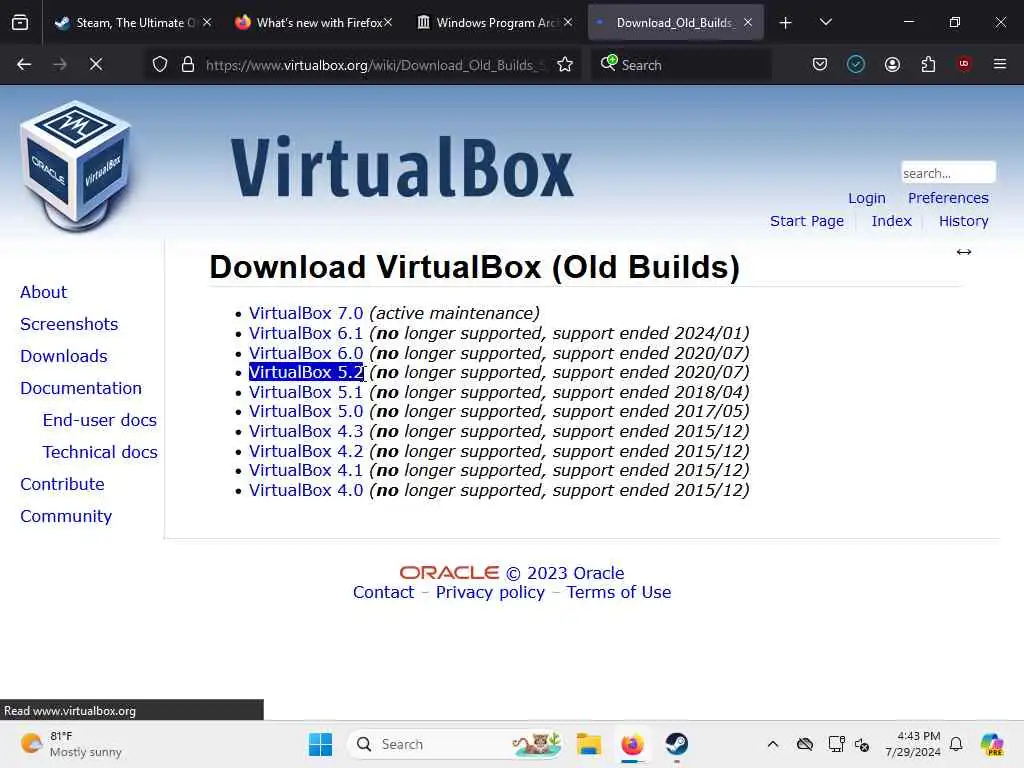1024x768 pixels.
Task: Open the VirtualBox 5.1 link
Action: pyautogui.click(x=306, y=392)
